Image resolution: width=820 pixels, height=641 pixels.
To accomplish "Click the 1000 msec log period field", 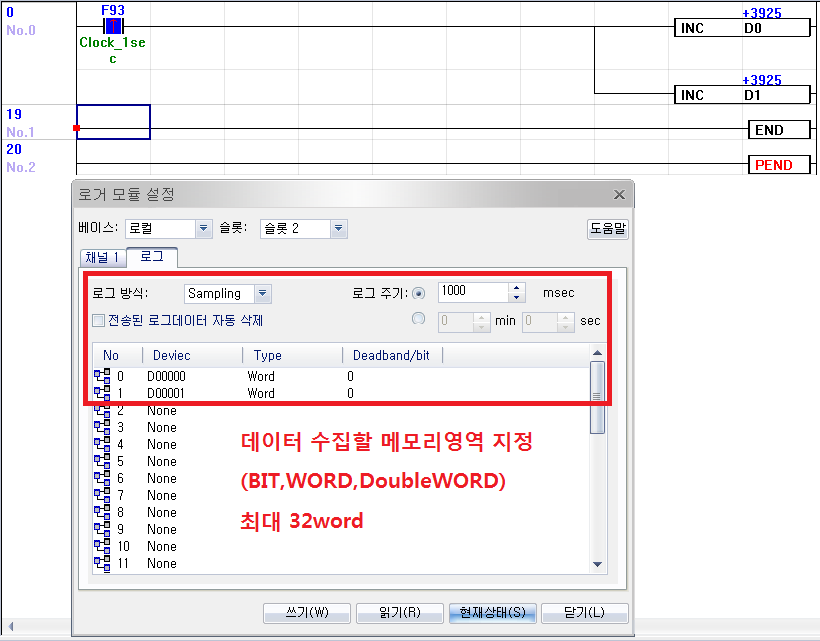I will 473,292.
